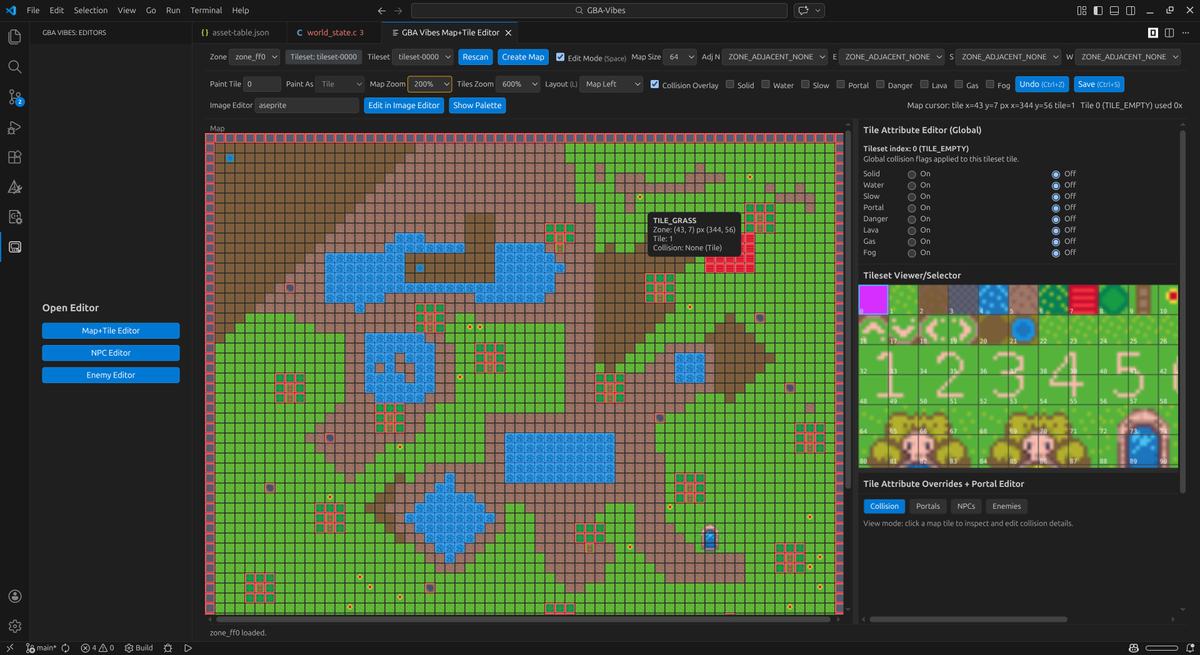The width and height of the screenshot is (1200, 655).
Task: Set Solid attribute radio to On
Action: 912,174
